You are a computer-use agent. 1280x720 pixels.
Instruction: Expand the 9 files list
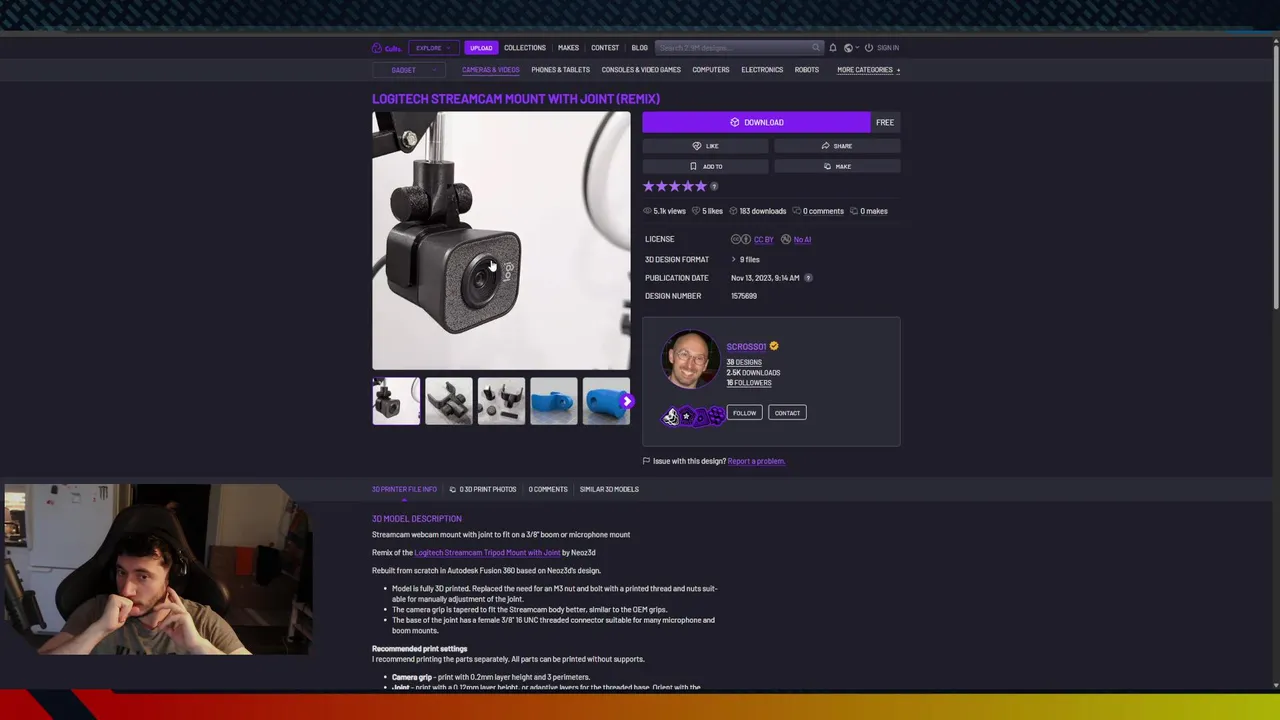(745, 259)
